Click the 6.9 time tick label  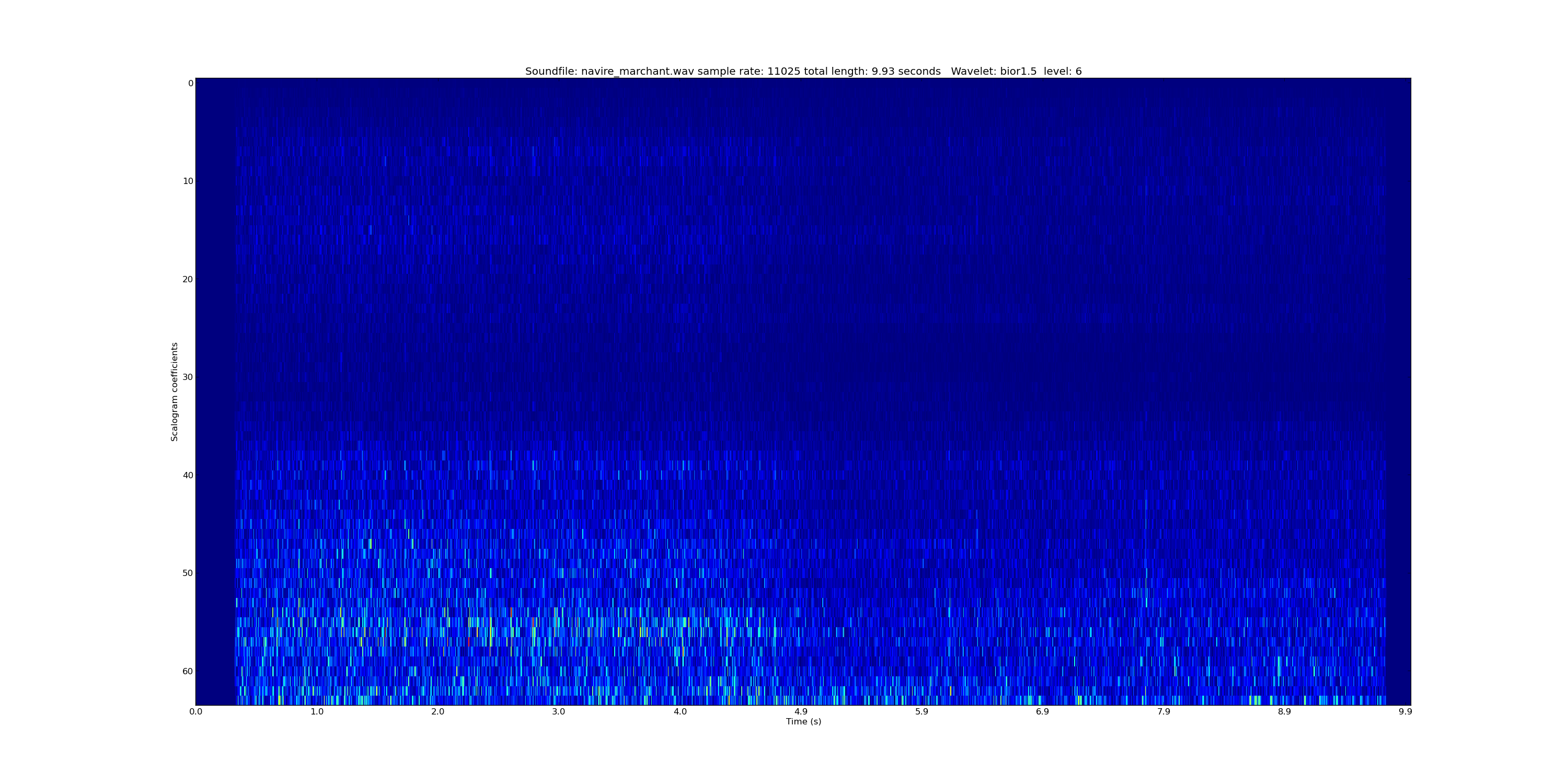tap(1042, 711)
